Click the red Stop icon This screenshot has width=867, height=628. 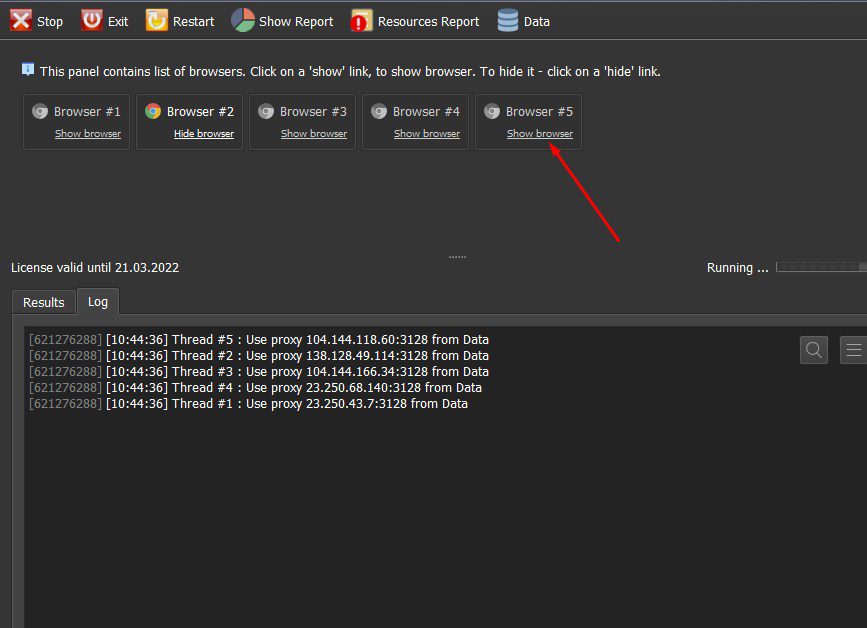(21, 21)
